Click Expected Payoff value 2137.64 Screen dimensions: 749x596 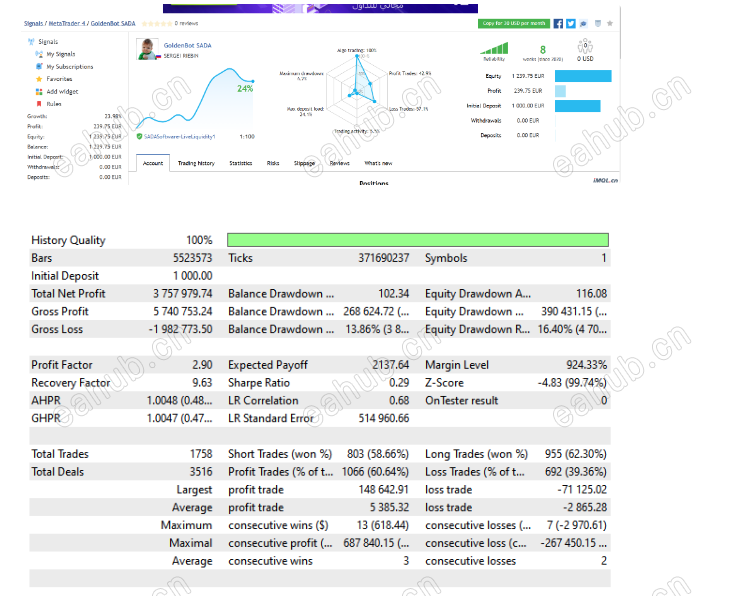point(391,365)
